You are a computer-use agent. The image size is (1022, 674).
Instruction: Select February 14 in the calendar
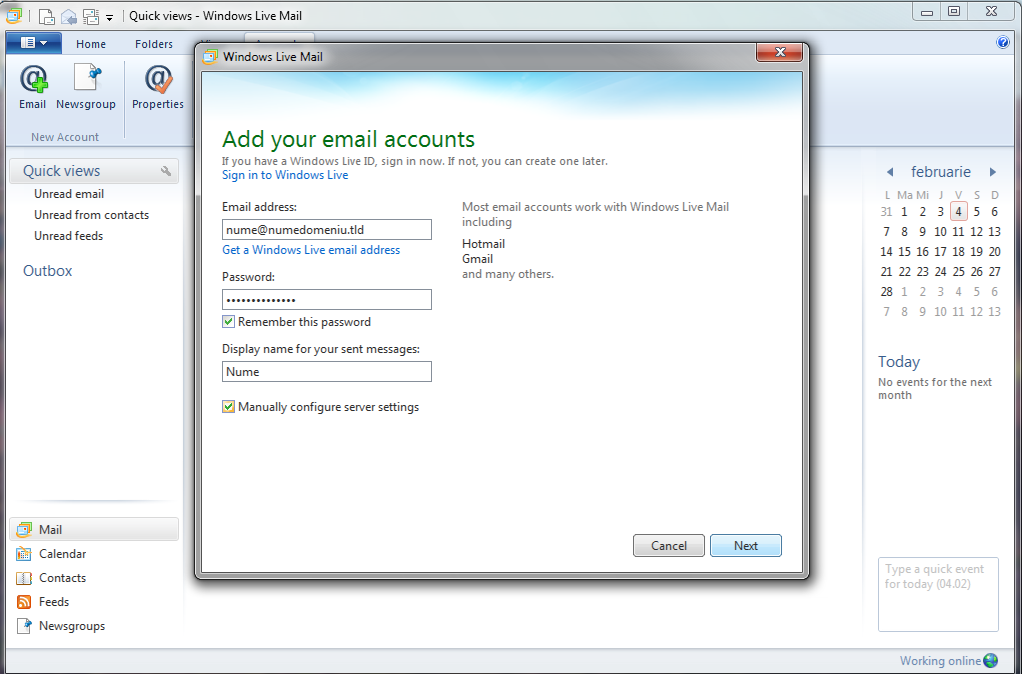886,252
